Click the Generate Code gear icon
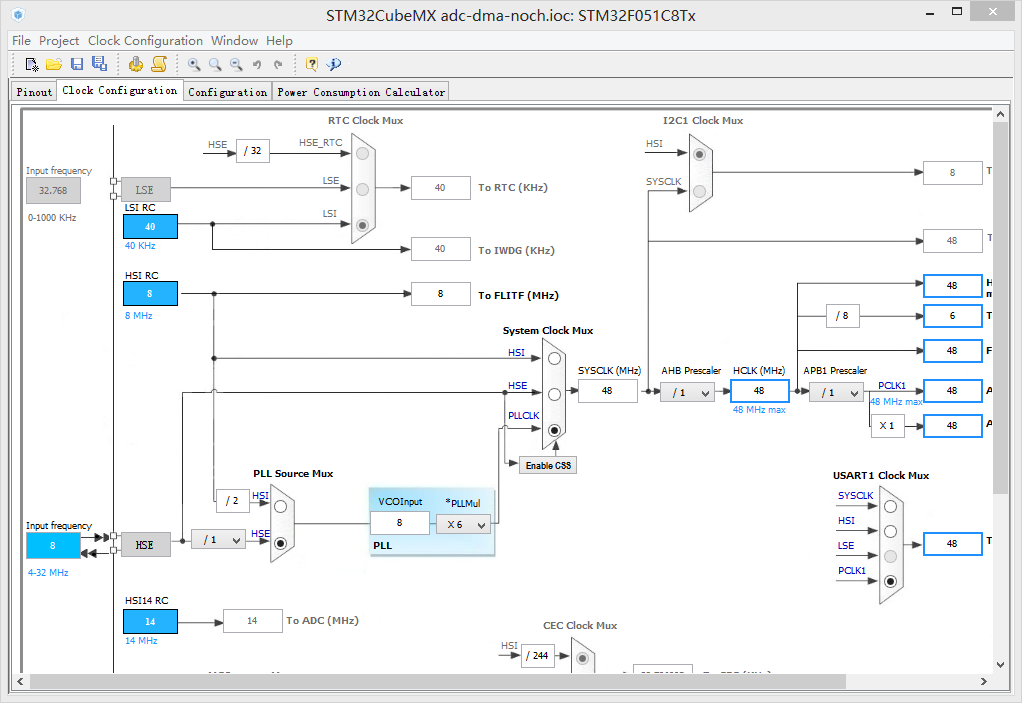 pyautogui.click(x=136, y=64)
